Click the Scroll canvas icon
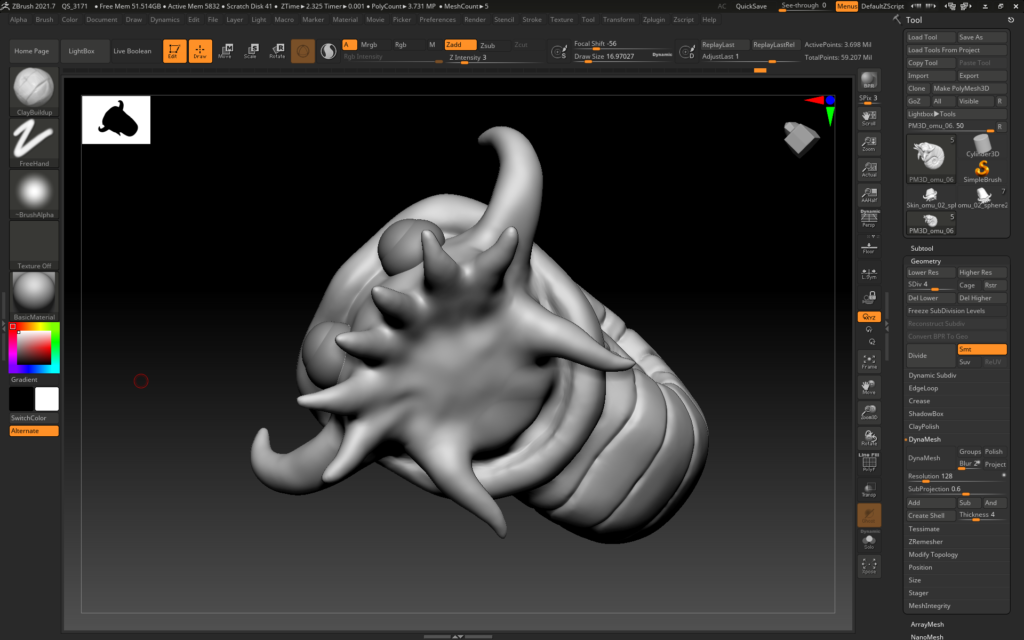This screenshot has width=1024, height=640. pos(869,118)
